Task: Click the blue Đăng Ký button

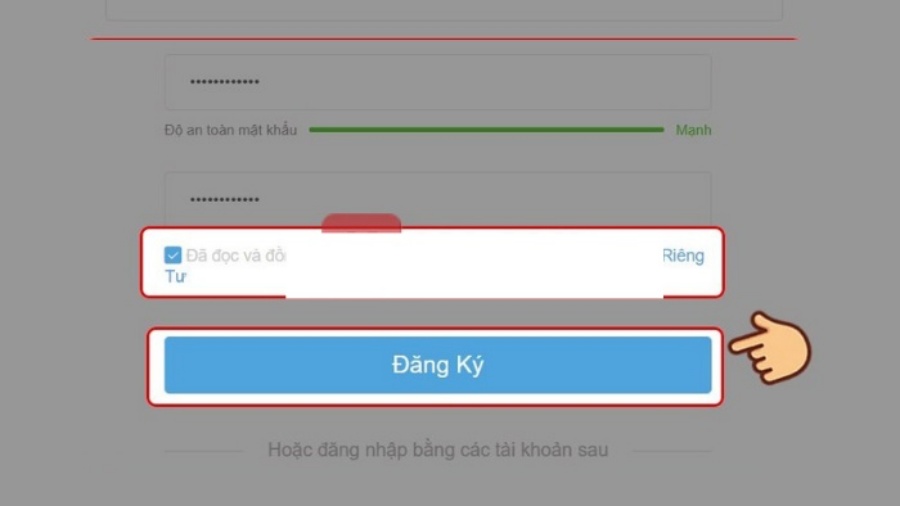Action: click(437, 365)
